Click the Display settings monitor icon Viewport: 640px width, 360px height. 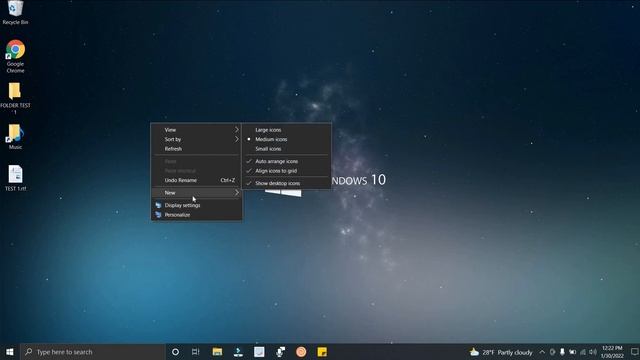click(158, 205)
